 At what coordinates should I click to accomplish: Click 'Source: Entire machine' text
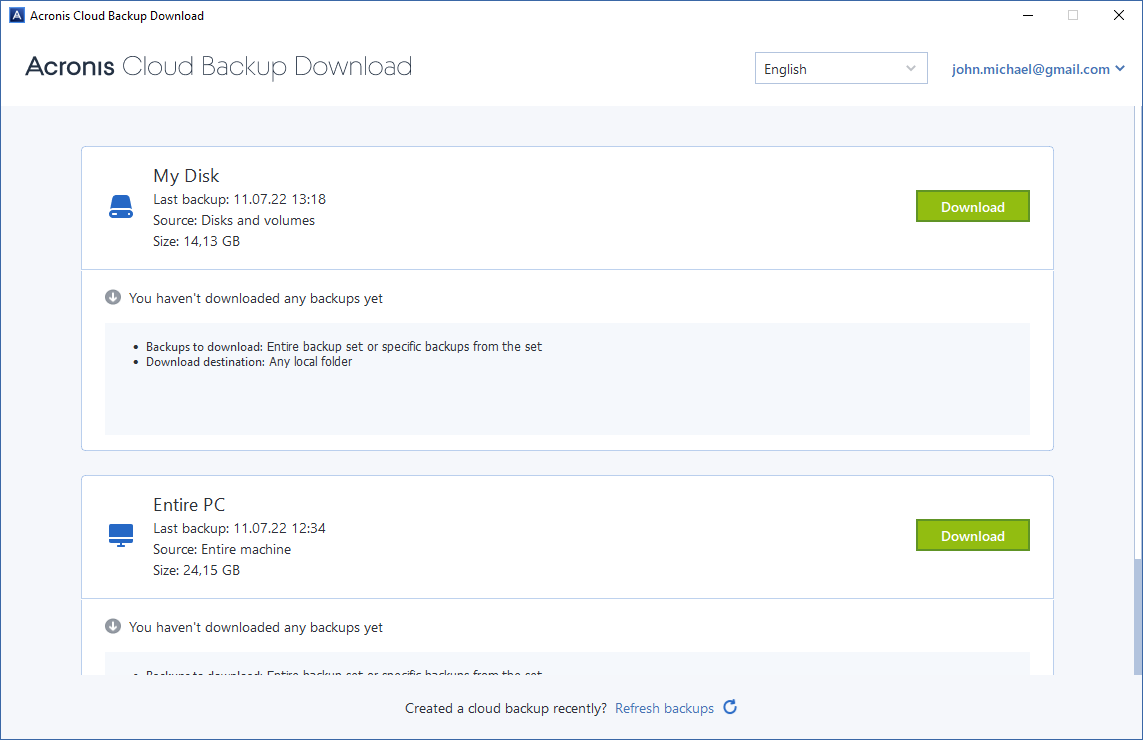point(222,549)
